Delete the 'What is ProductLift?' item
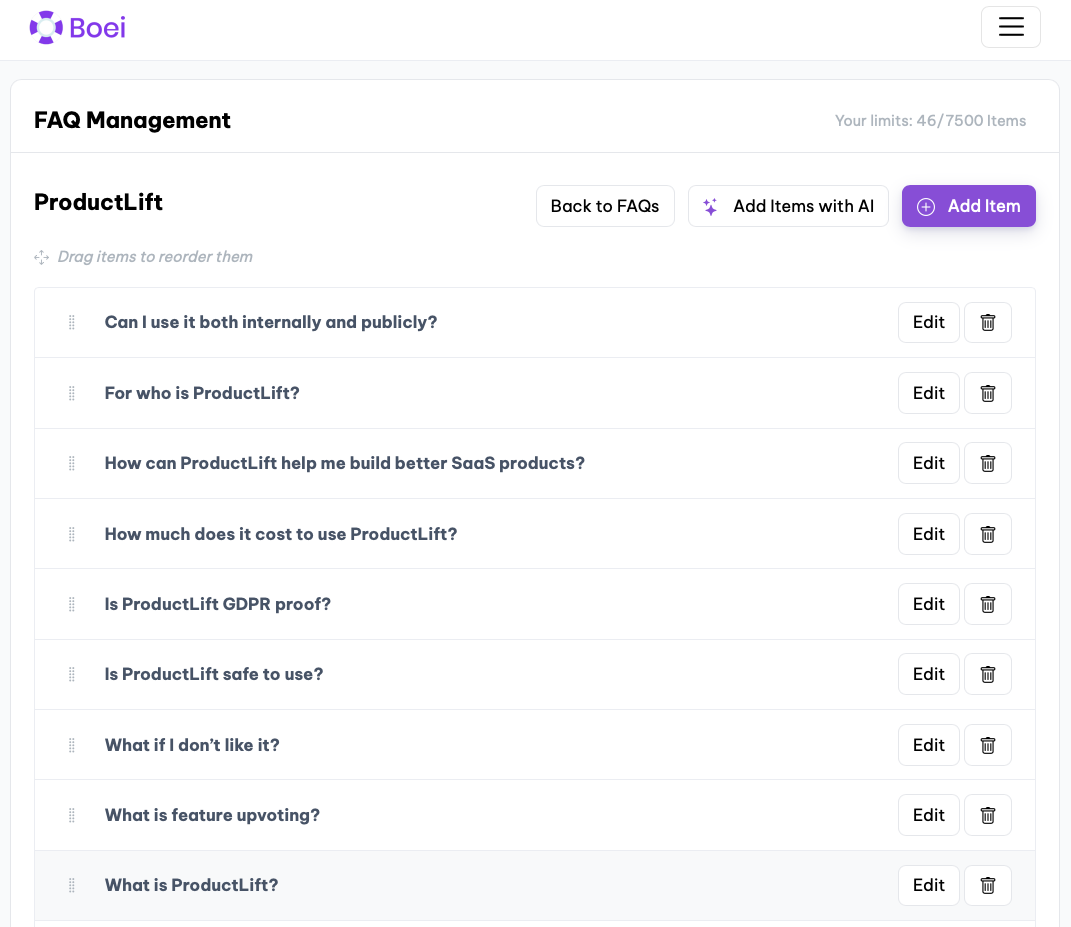Image resolution: width=1071 pixels, height=927 pixels. tap(988, 885)
